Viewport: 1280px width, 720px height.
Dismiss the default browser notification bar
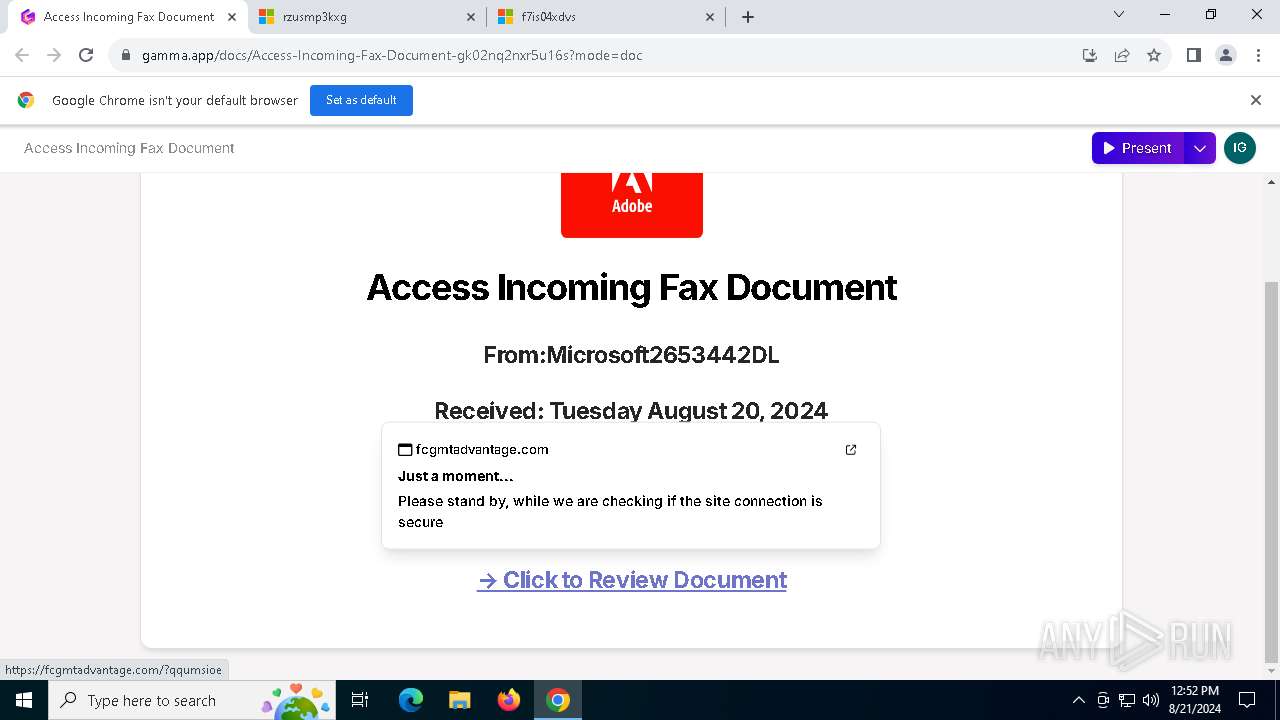coord(1256,100)
